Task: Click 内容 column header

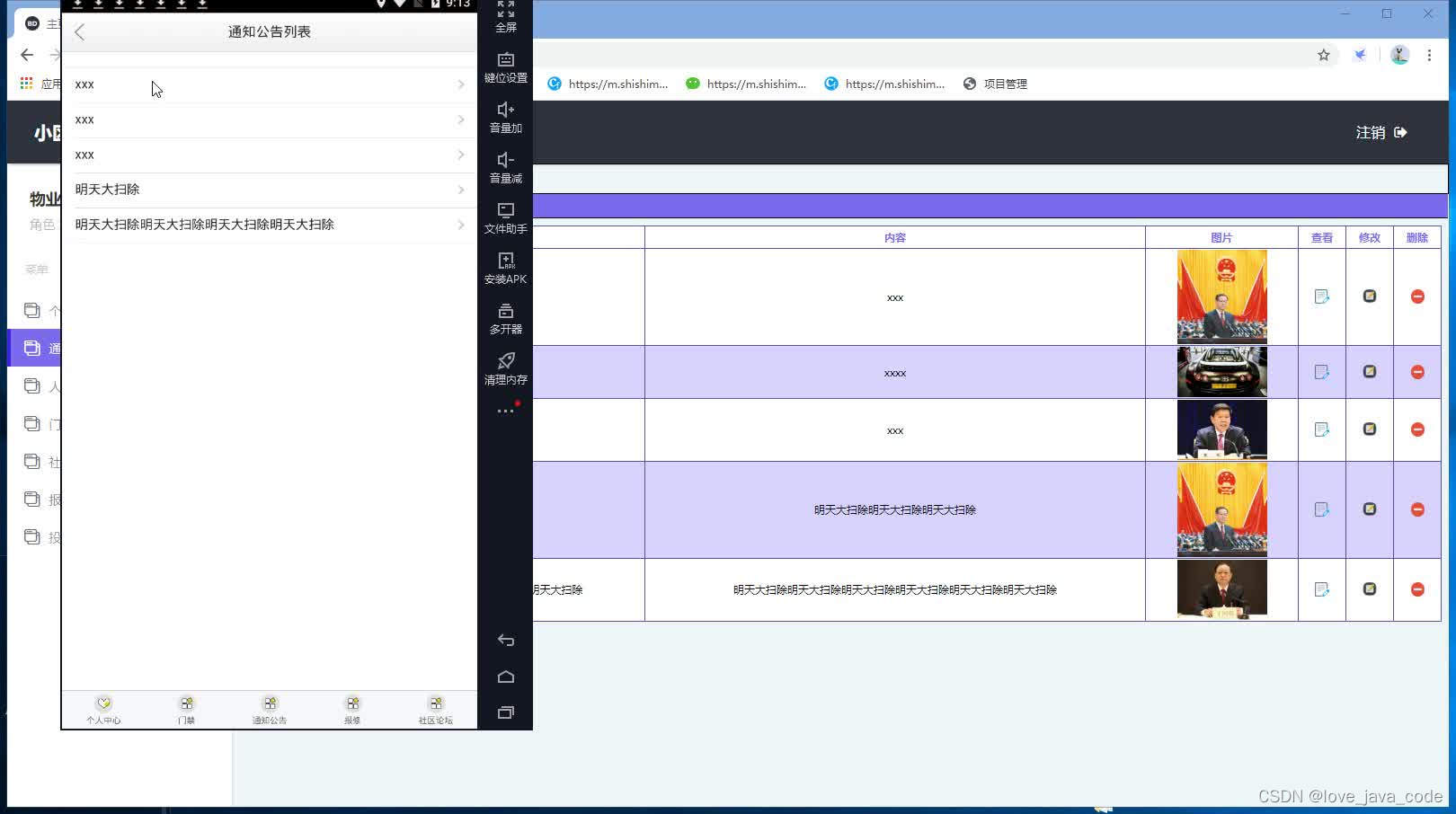Action: (895, 237)
